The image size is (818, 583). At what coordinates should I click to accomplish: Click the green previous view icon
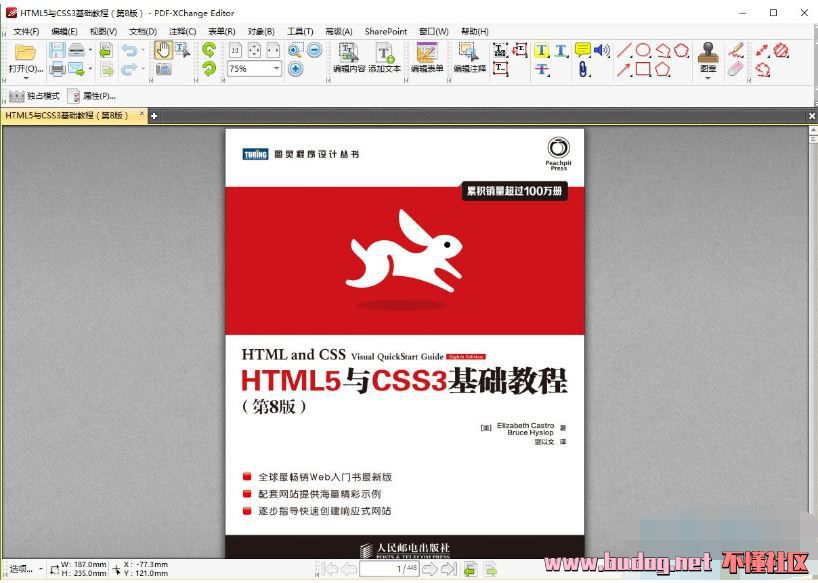pos(471,569)
